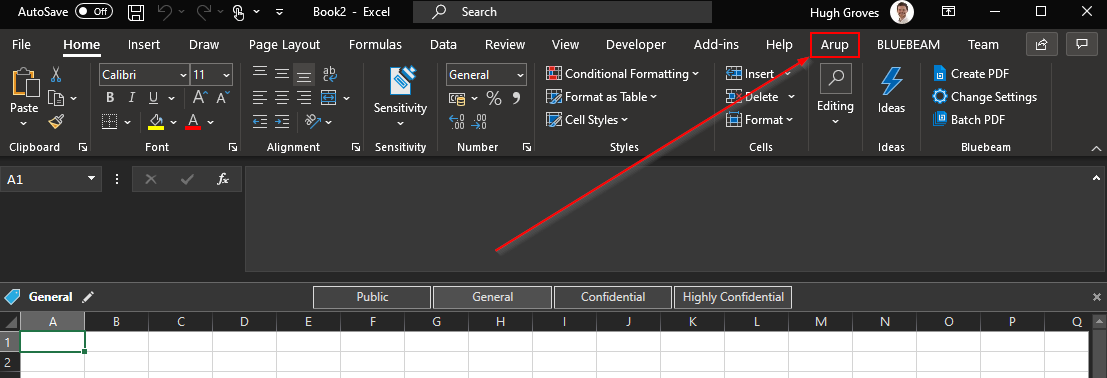
Task: Click Decrease Indent icon
Action: (x=260, y=121)
